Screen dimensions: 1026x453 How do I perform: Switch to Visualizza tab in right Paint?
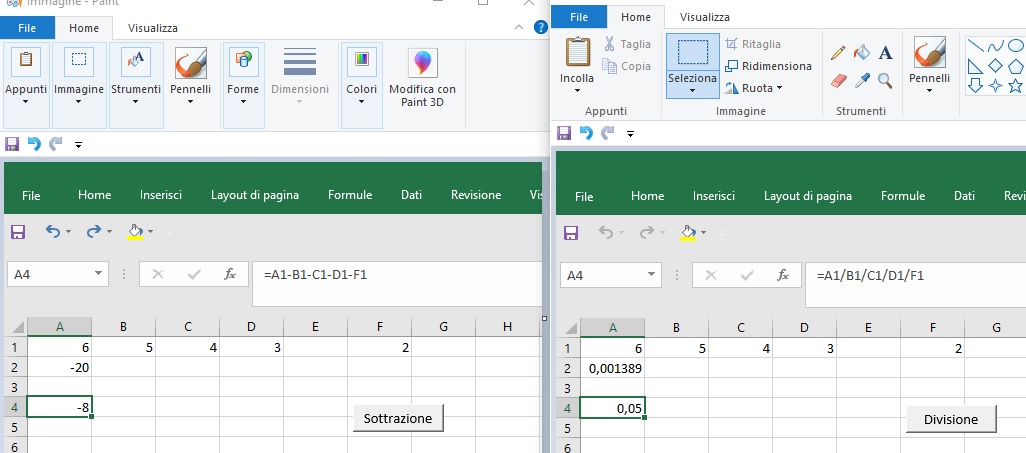point(705,17)
